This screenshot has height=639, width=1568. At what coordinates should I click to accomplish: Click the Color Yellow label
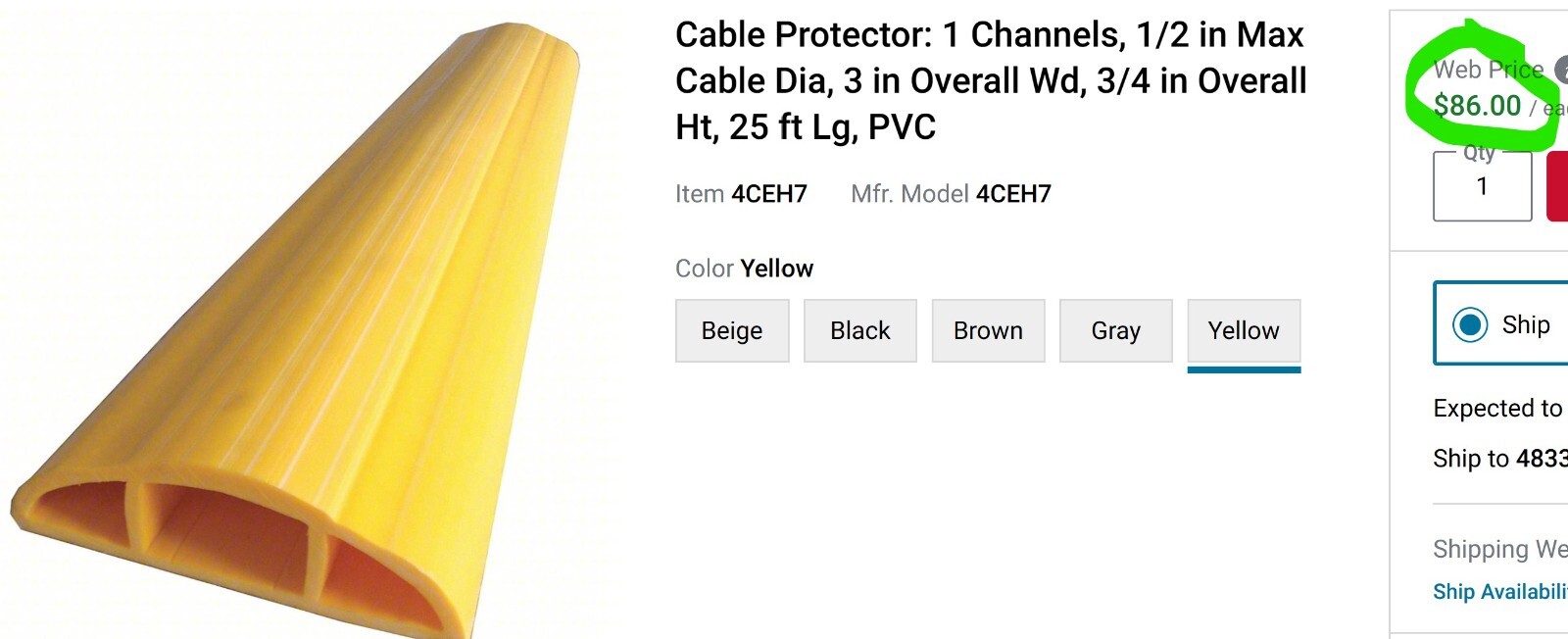tap(744, 269)
